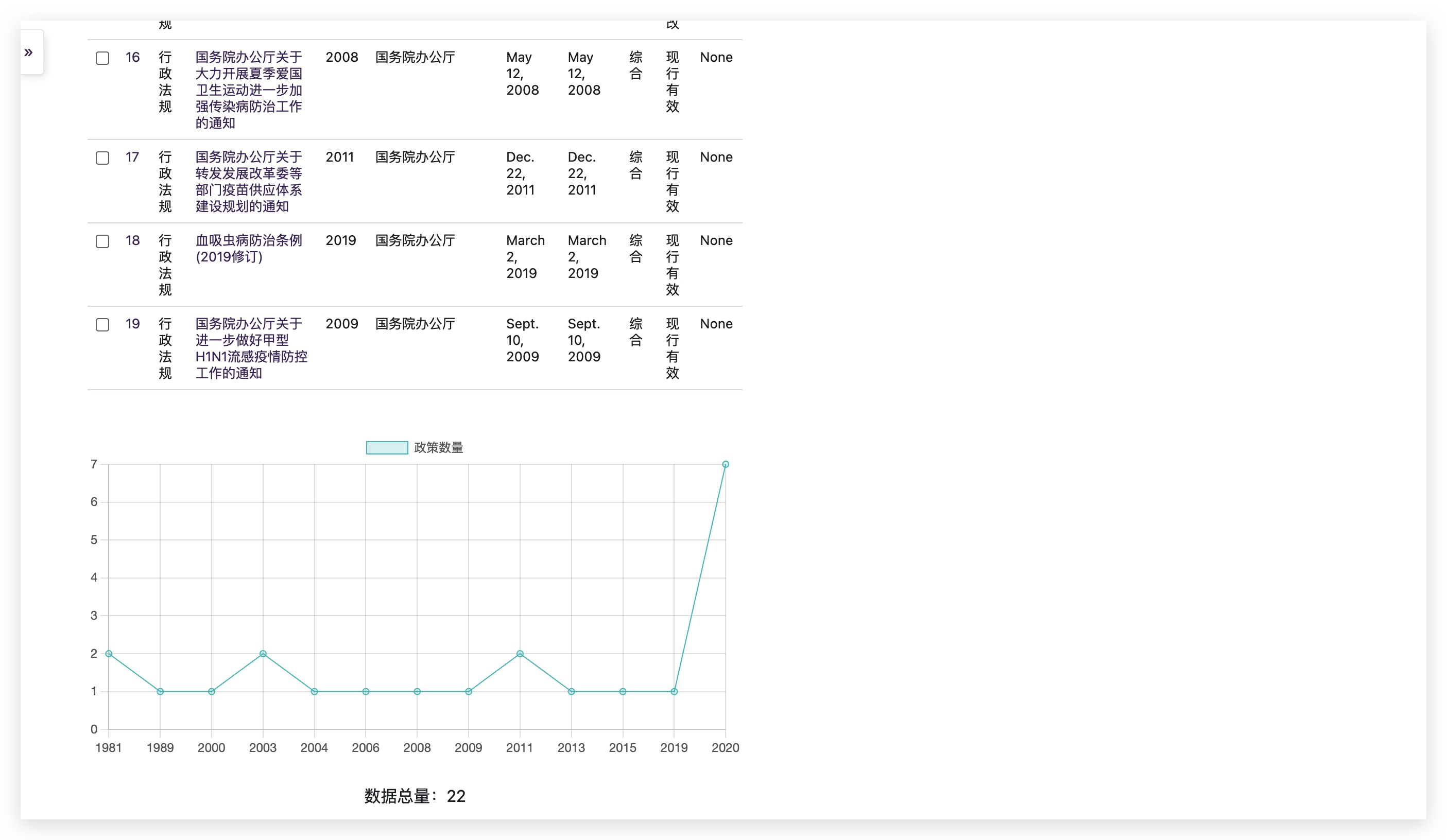Open policy 国务院办公厅关于大力开展夏季爱国卫生运动 notice

coord(249,90)
